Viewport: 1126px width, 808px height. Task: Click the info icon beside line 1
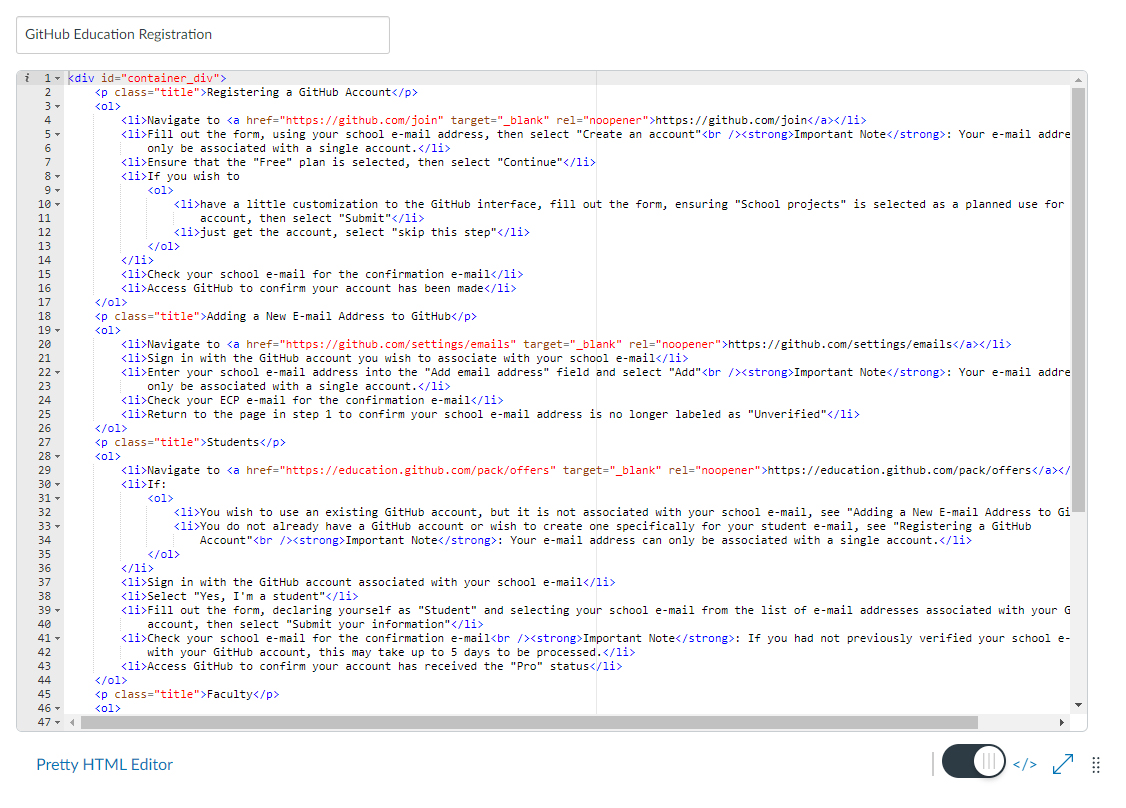tap(27, 78)
